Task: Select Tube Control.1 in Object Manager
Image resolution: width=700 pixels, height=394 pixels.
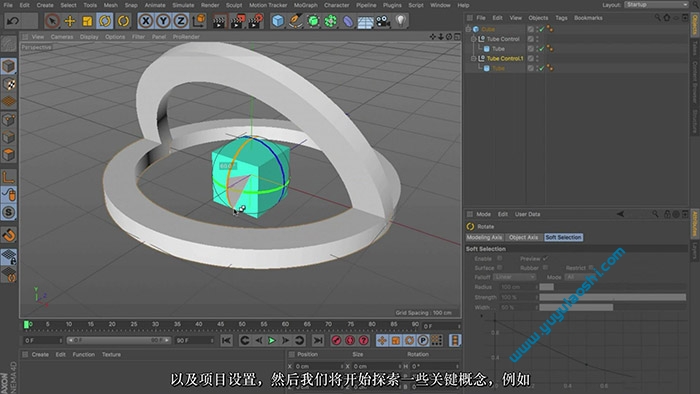Action: [504, 58]
